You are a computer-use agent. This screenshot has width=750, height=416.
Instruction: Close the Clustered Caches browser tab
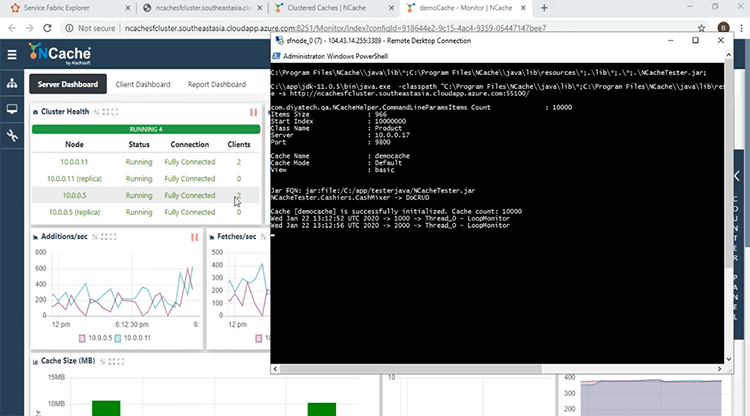[x=391, y=8]
